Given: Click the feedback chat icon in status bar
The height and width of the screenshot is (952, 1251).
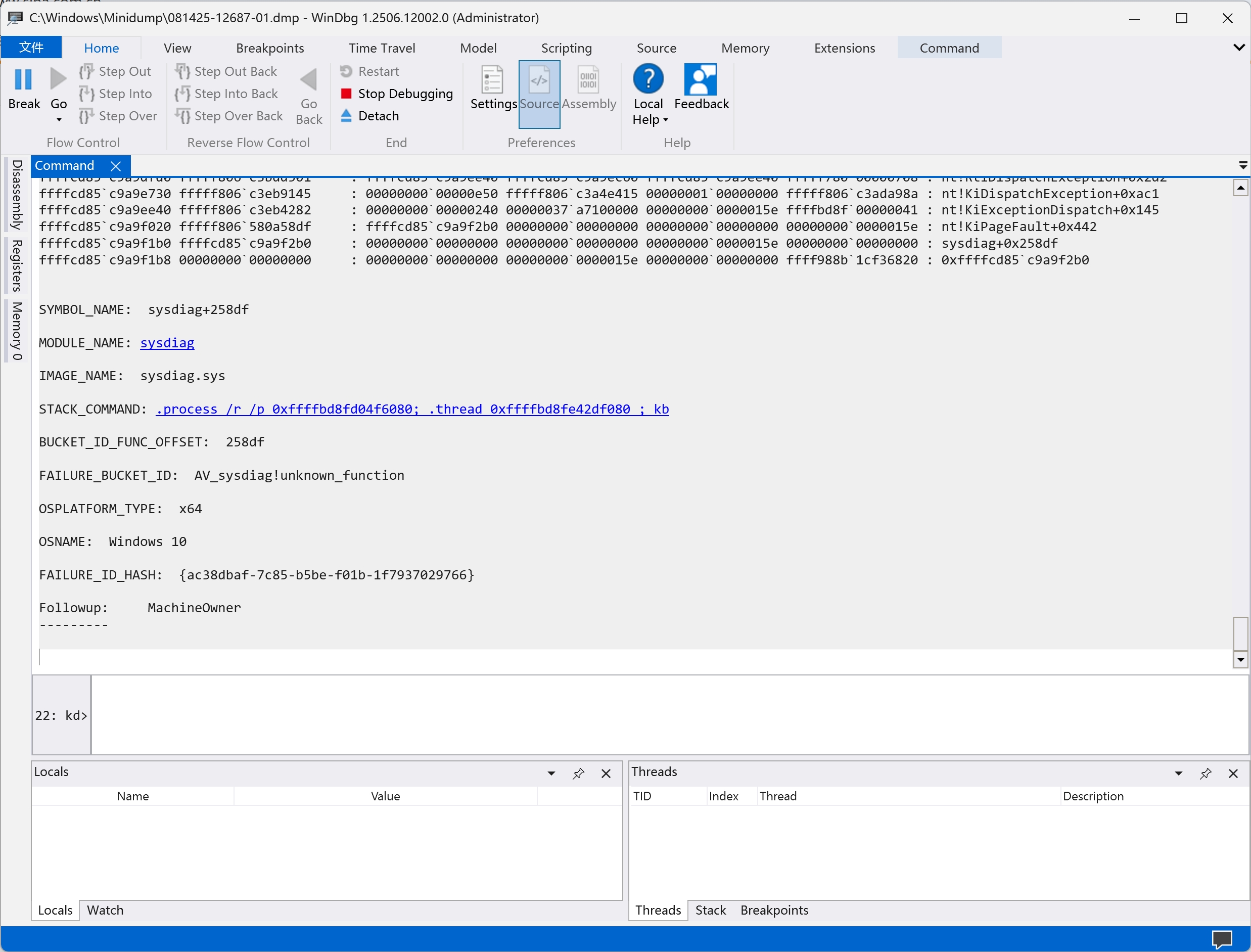Looking at the screenshot, I should pos(1222,939).
